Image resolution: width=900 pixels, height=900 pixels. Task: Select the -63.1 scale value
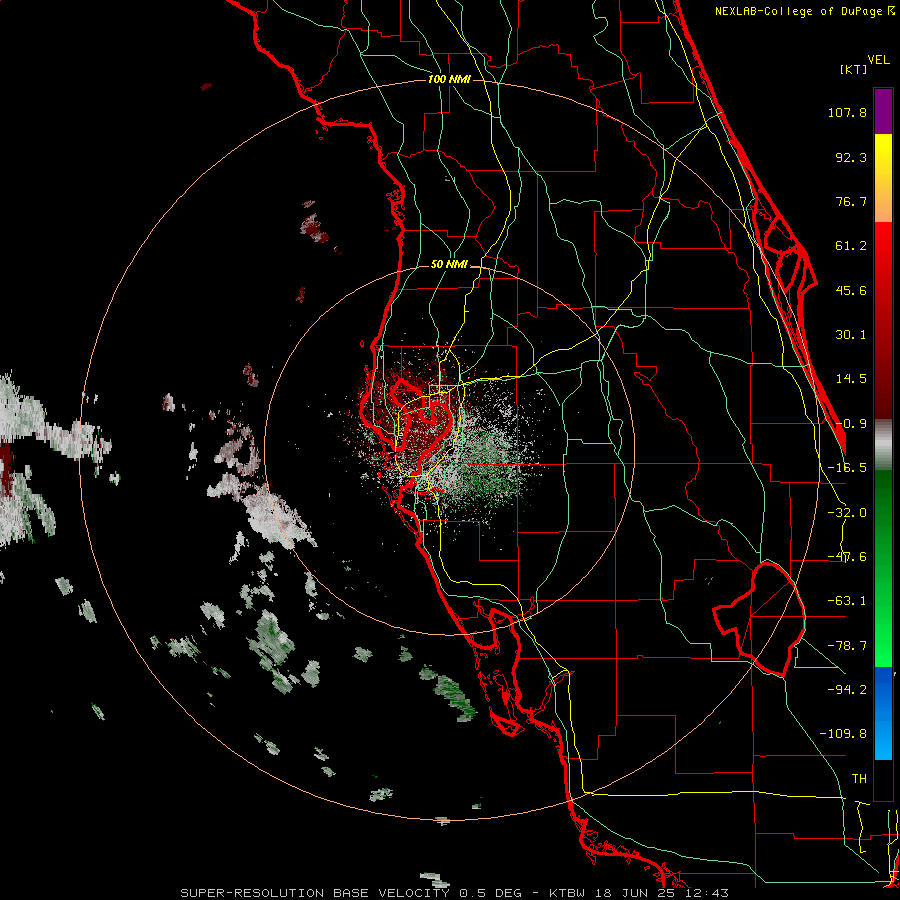847,601
